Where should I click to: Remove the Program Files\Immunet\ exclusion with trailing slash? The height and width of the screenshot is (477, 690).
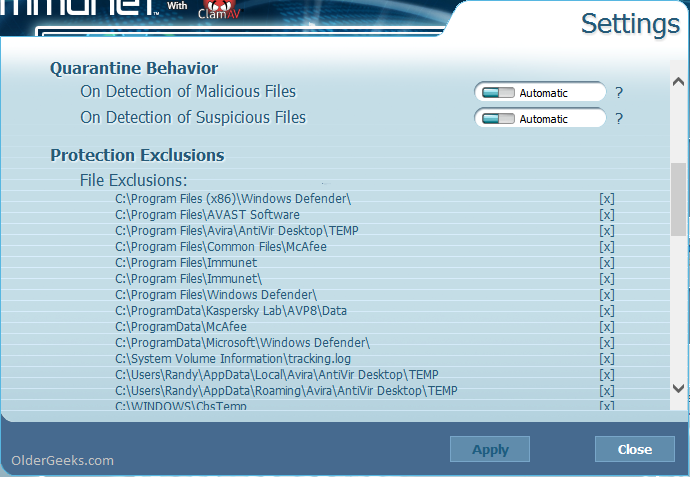pos(606,279)
